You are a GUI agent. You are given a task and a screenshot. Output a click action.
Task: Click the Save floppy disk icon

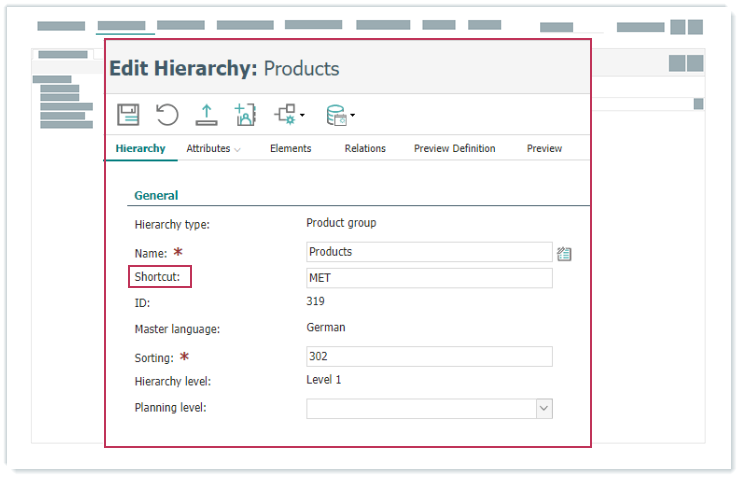pyautogui.click(x=128, y=114)
